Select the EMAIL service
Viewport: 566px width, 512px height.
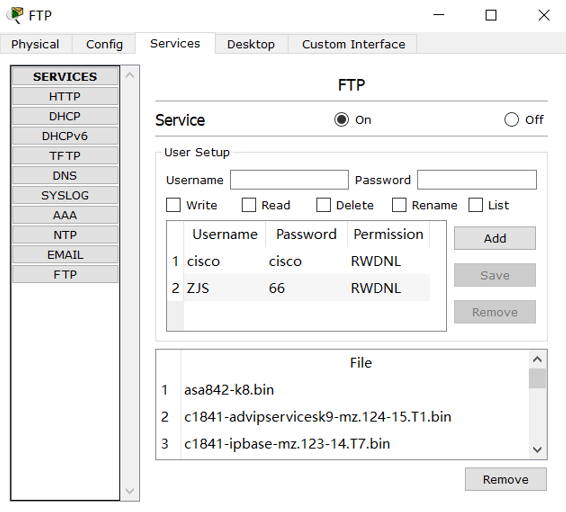tap(65, 255)
